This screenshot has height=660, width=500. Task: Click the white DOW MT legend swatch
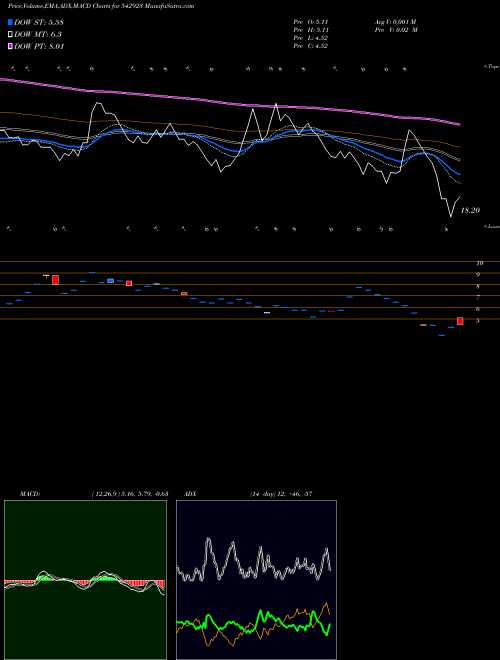point(11,34)
